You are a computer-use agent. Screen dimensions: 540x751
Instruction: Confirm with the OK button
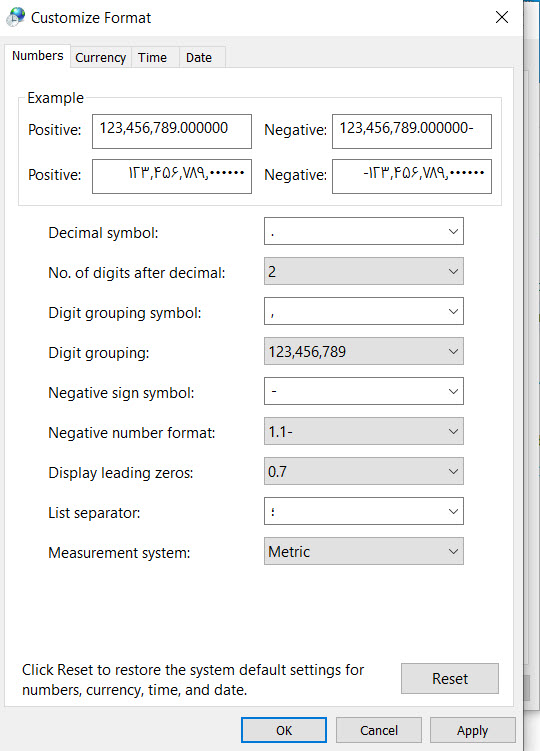click(x=284, y=730)
